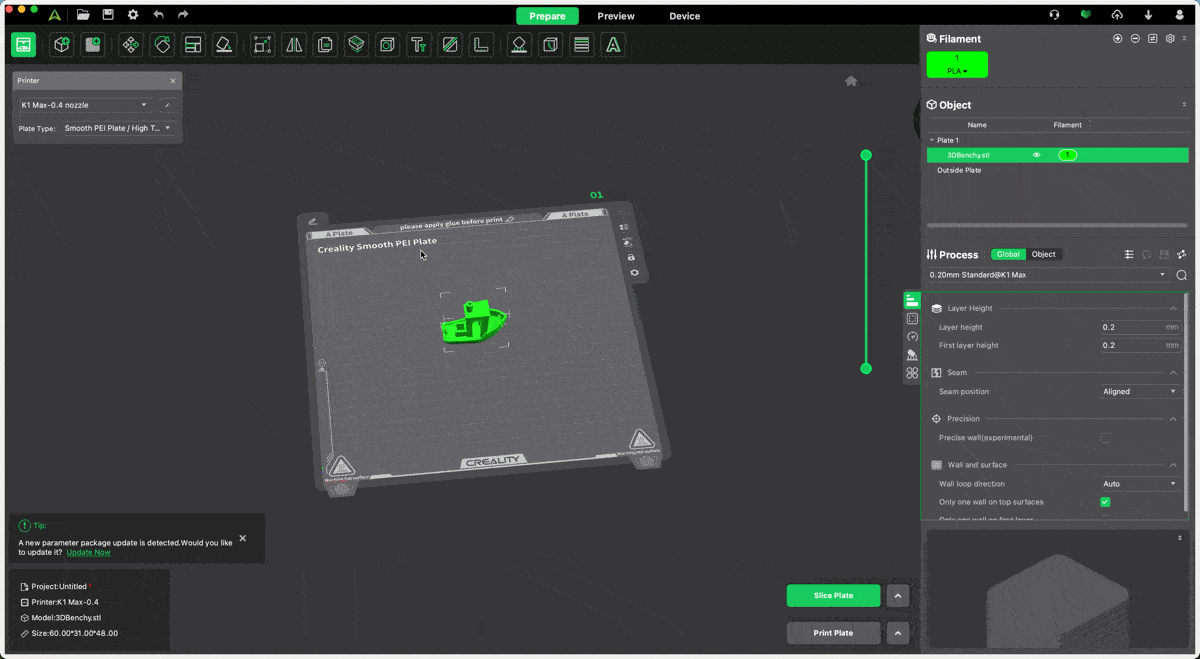Switch Process settings to Object tab
This screenshot has height=659, width=1200.
[1043, 254]
